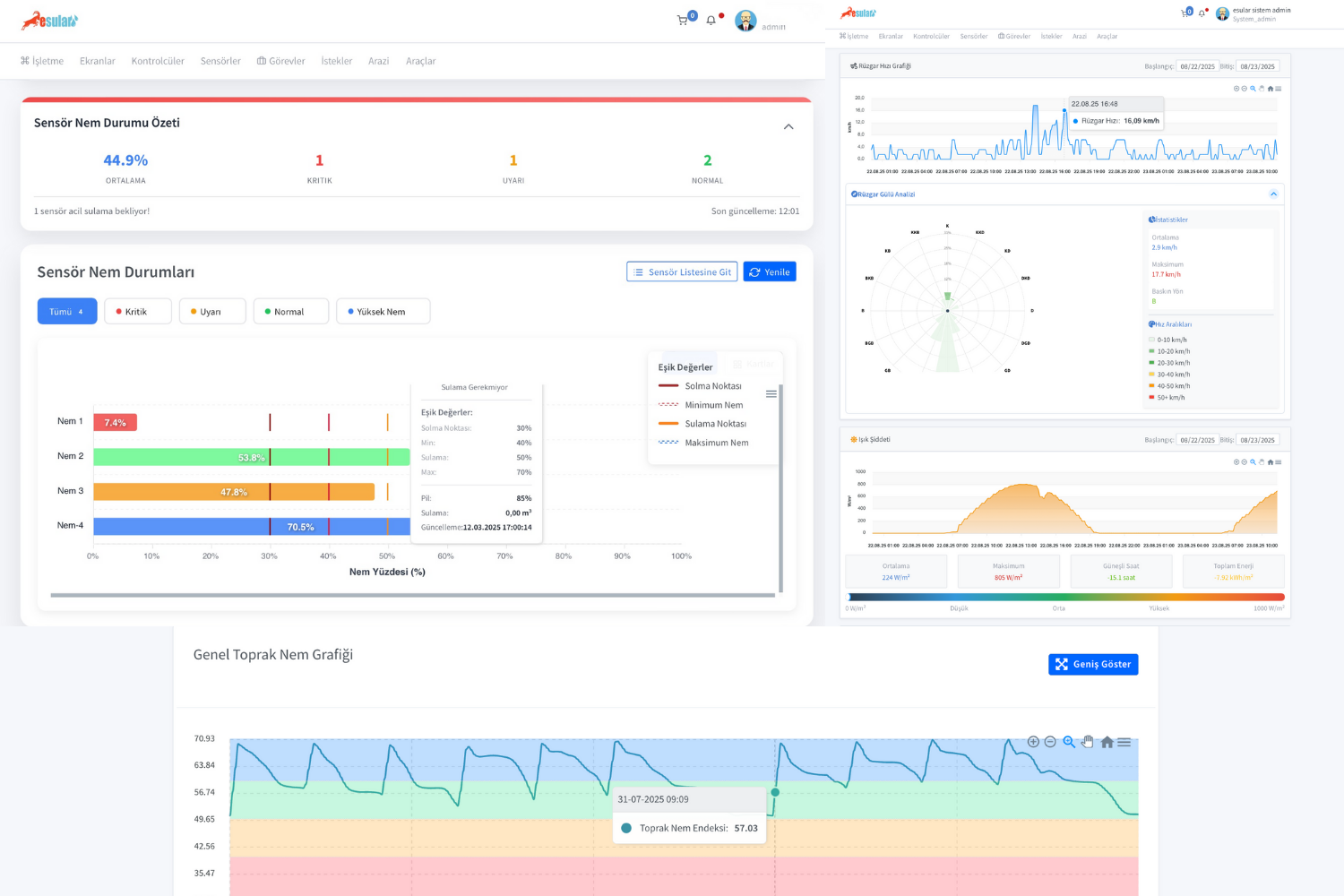
Task: Click the light intensity color gradient bar
Action: (1063, 597)
